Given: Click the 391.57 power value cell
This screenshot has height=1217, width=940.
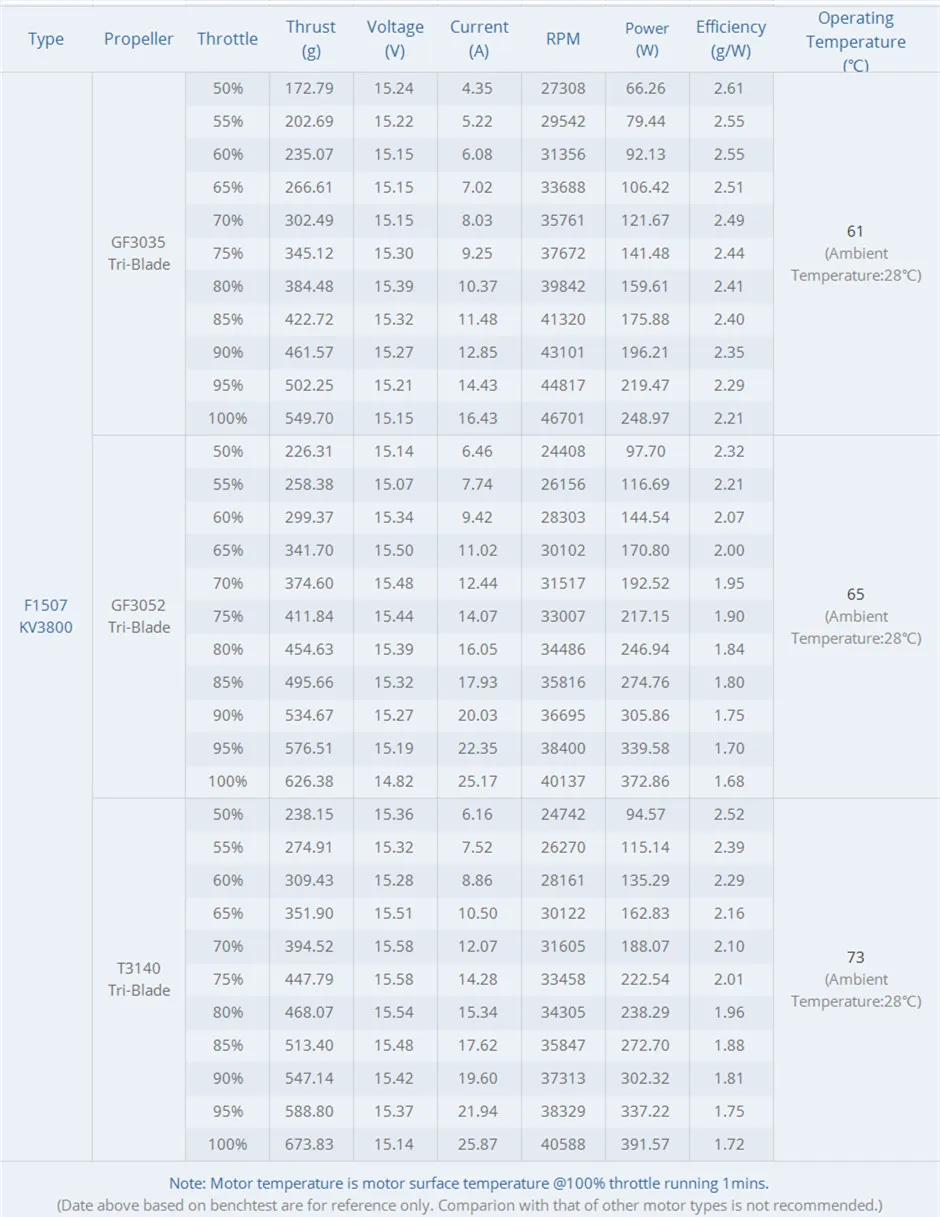Looking at the screenshot, I should point(647,1144).
